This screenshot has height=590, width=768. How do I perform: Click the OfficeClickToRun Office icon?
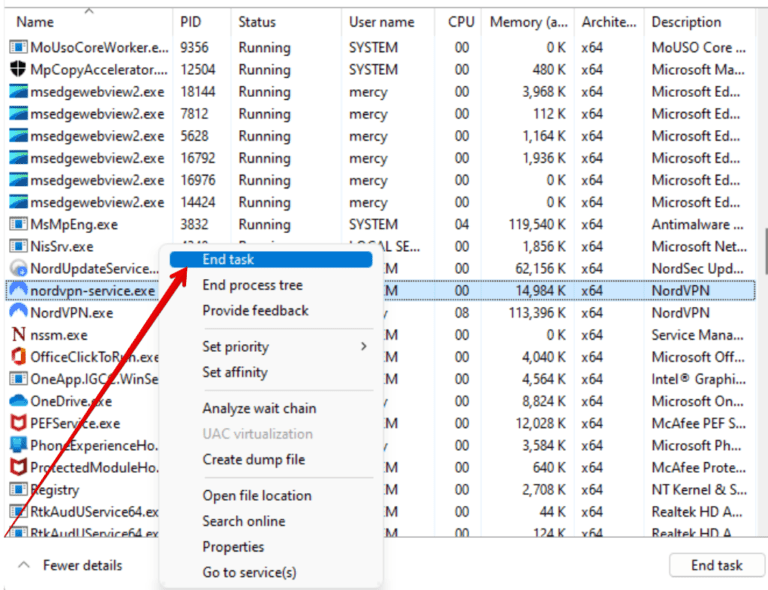pyautogui.click(x=18, y=356)
